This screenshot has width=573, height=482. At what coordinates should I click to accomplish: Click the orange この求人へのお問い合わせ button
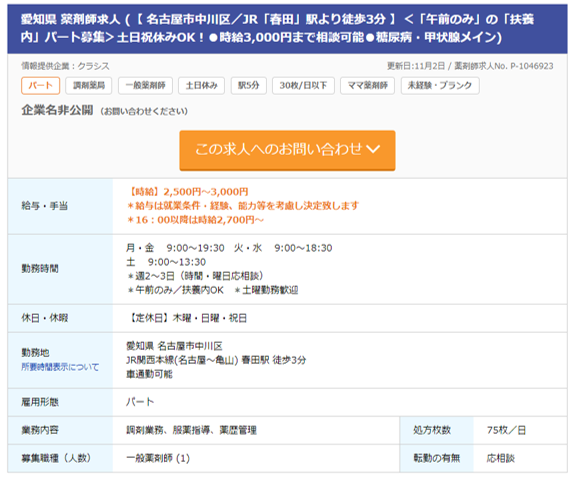tap(287, 150)
